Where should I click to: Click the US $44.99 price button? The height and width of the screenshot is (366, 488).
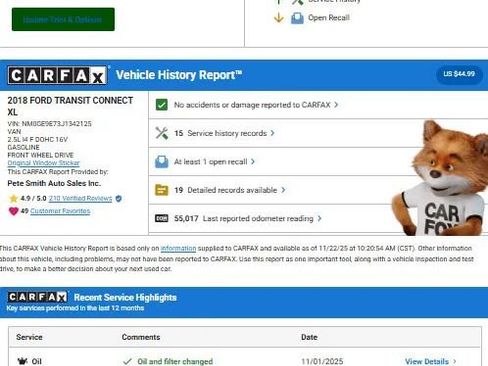(459, 74)
